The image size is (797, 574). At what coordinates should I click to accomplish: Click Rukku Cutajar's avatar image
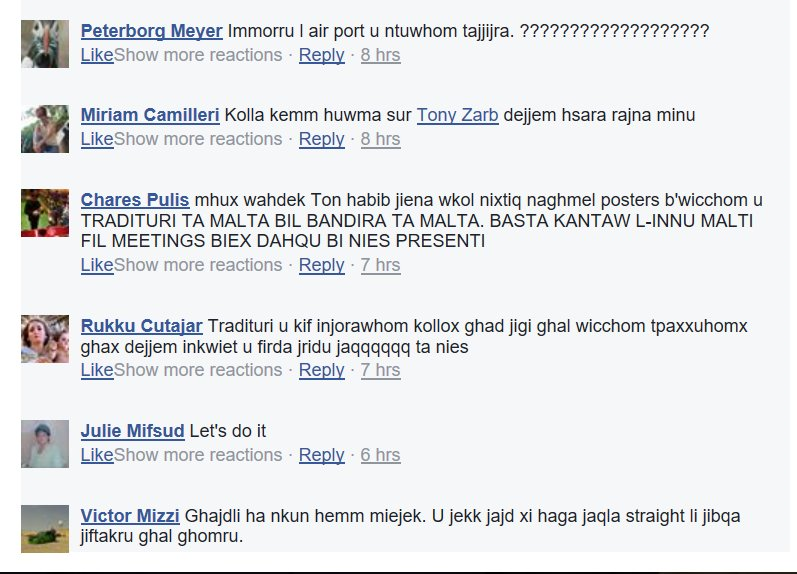click(x=45, y=339)
